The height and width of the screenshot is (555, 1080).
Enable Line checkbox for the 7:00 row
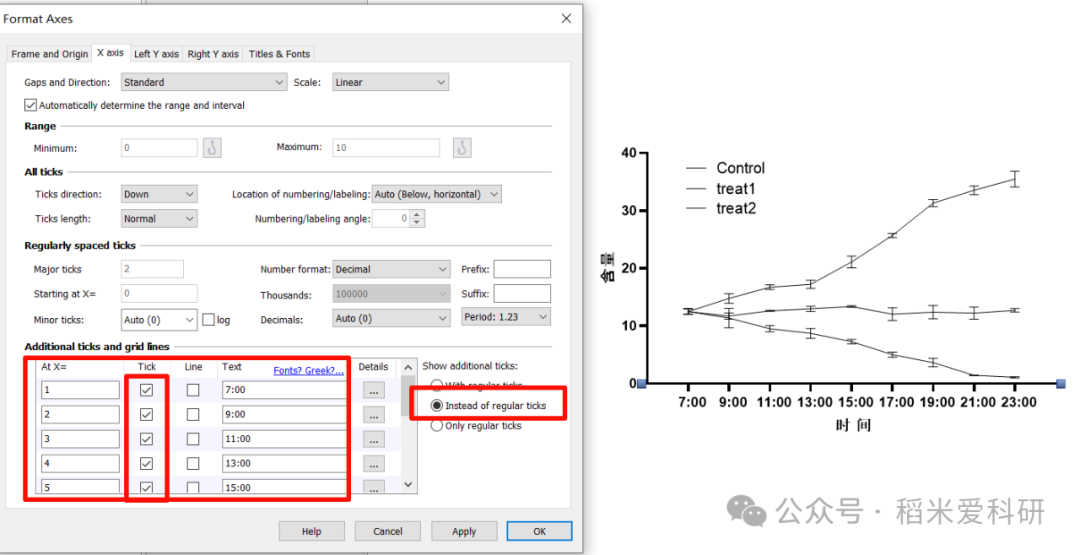[193, 390]
